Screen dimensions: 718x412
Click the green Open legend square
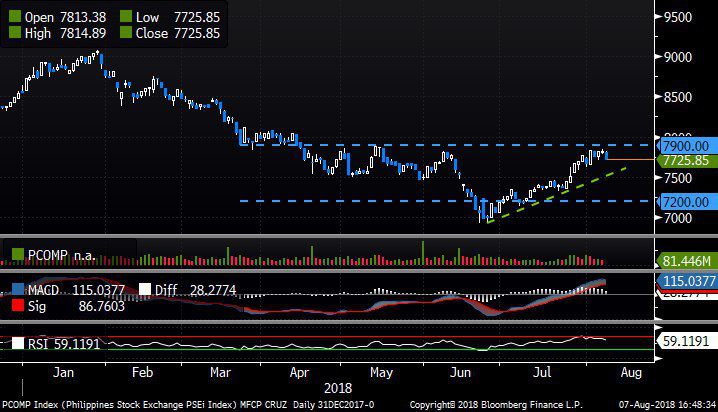click(13, 16)
